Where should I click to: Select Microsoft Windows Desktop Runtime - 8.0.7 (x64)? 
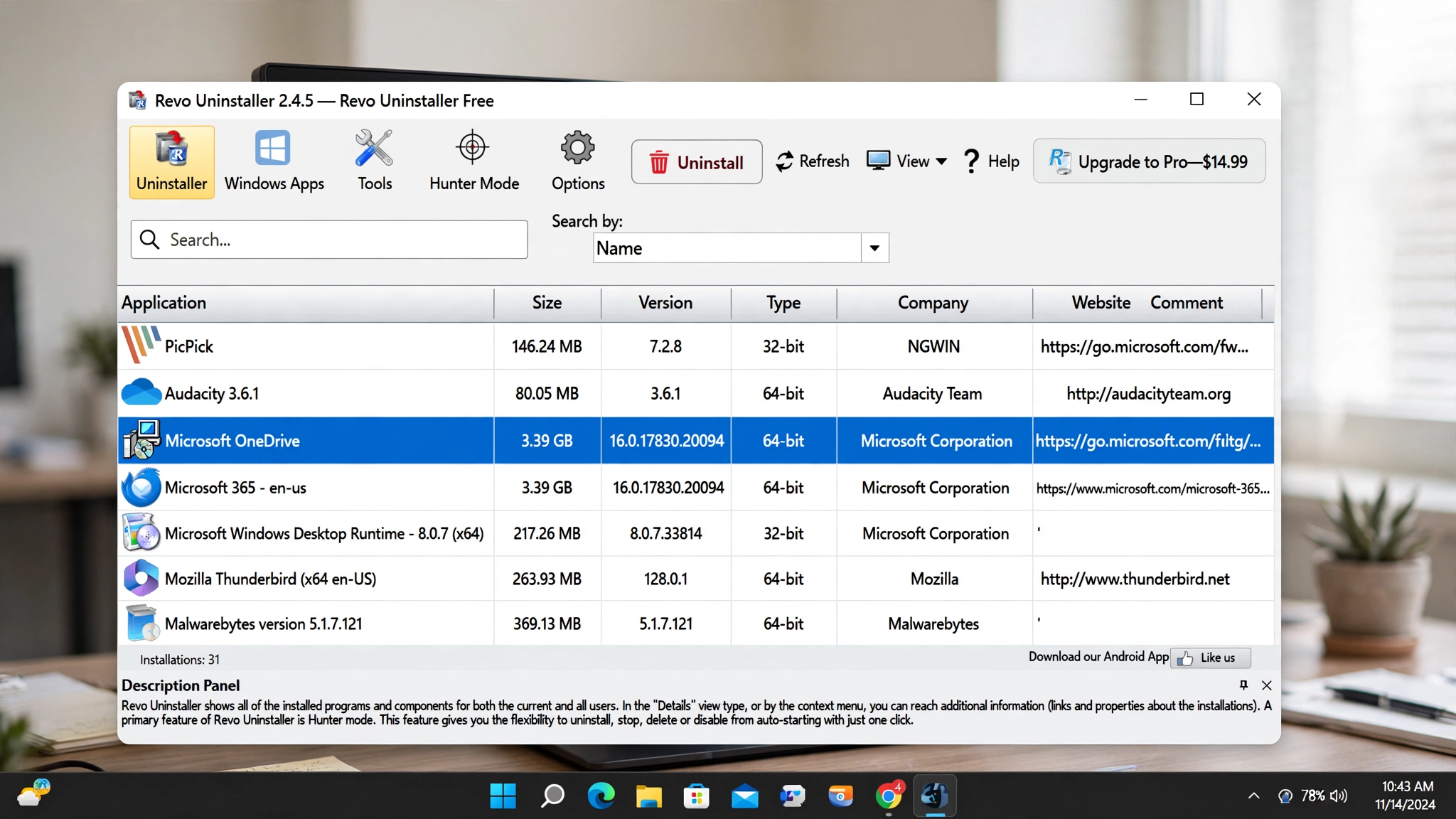pos(324,533)
